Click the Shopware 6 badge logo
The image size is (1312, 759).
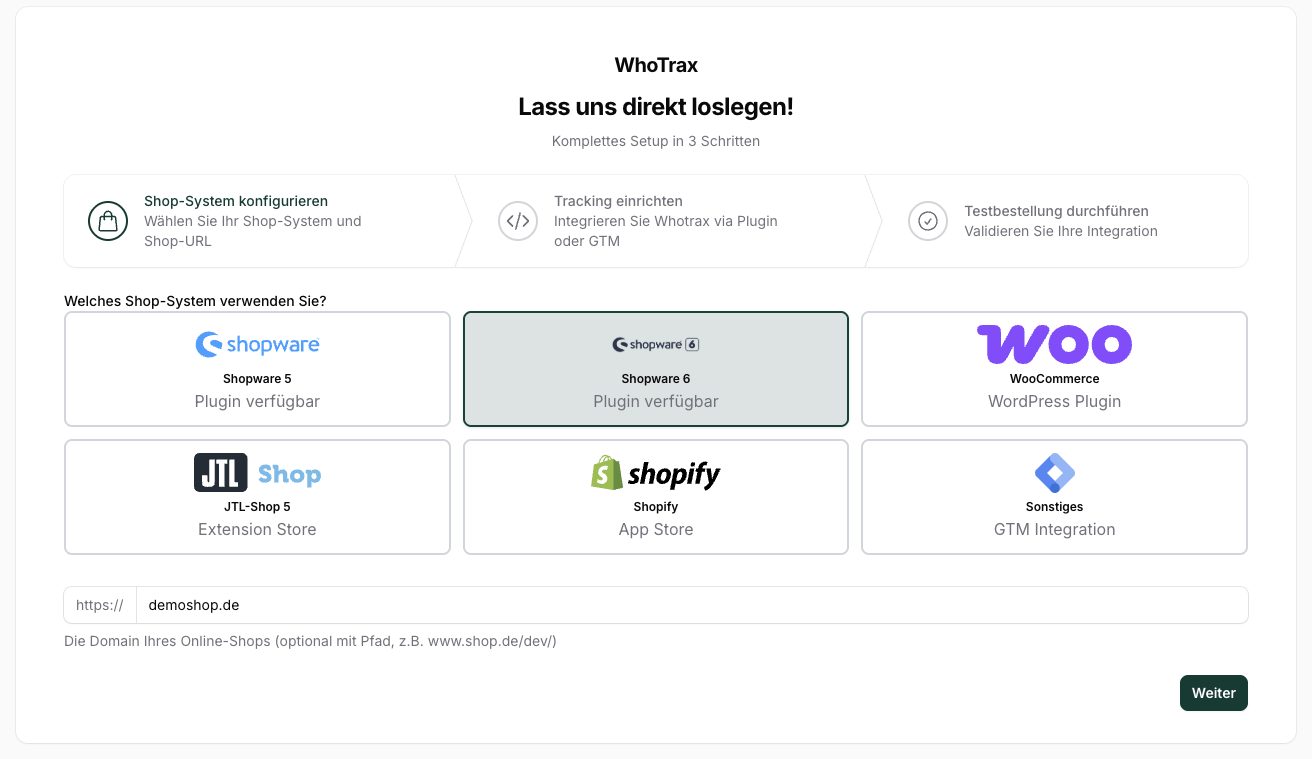coord(655,343)
